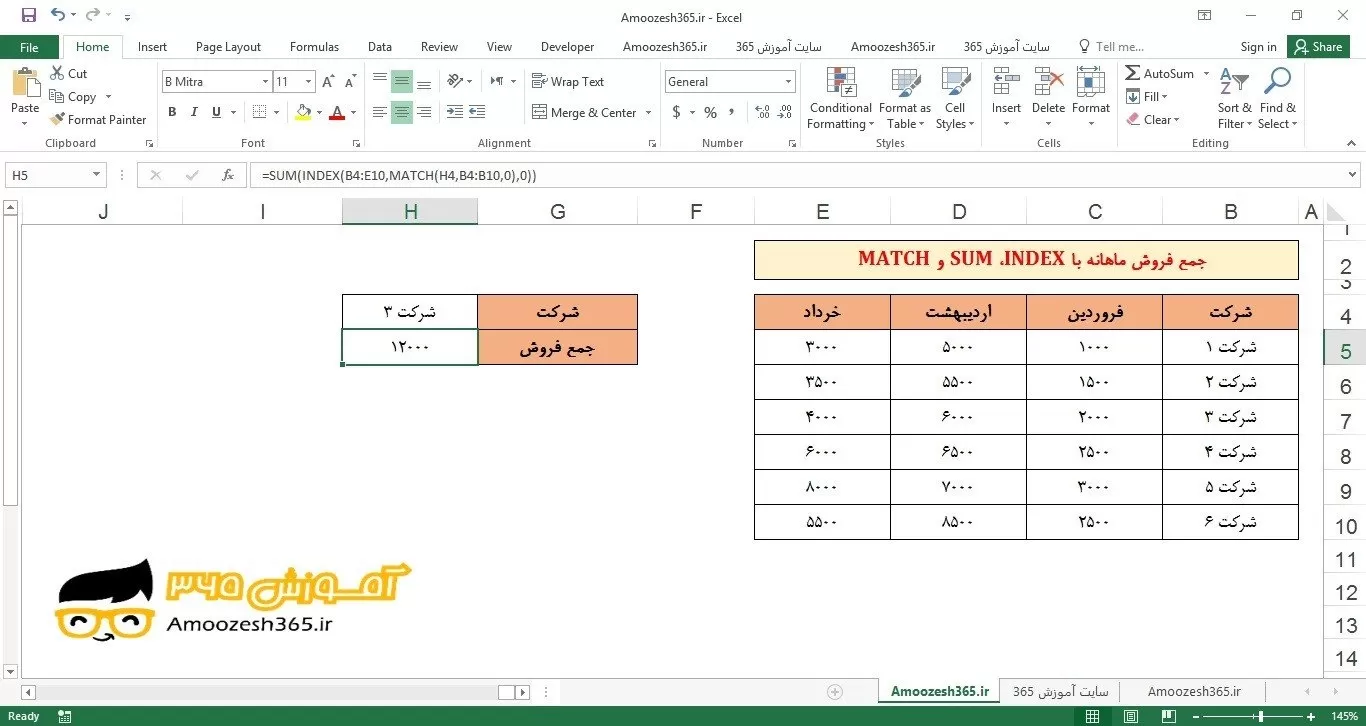Screen dimensions: 1366x726
Task: Apply Percent Style
Action: pyautogui.click(x=710, y=113)
